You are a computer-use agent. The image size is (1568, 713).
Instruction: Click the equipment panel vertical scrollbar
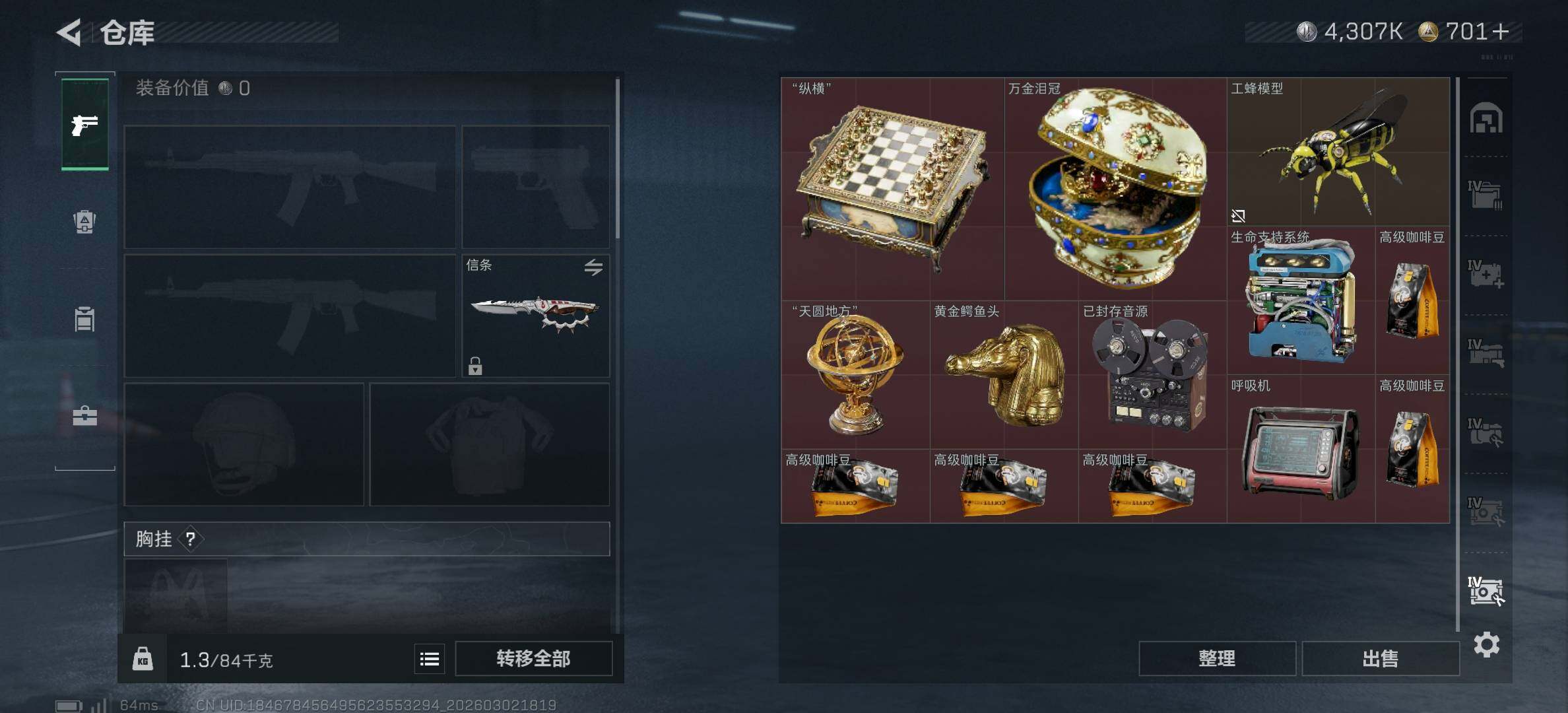(x=618, y=158)
